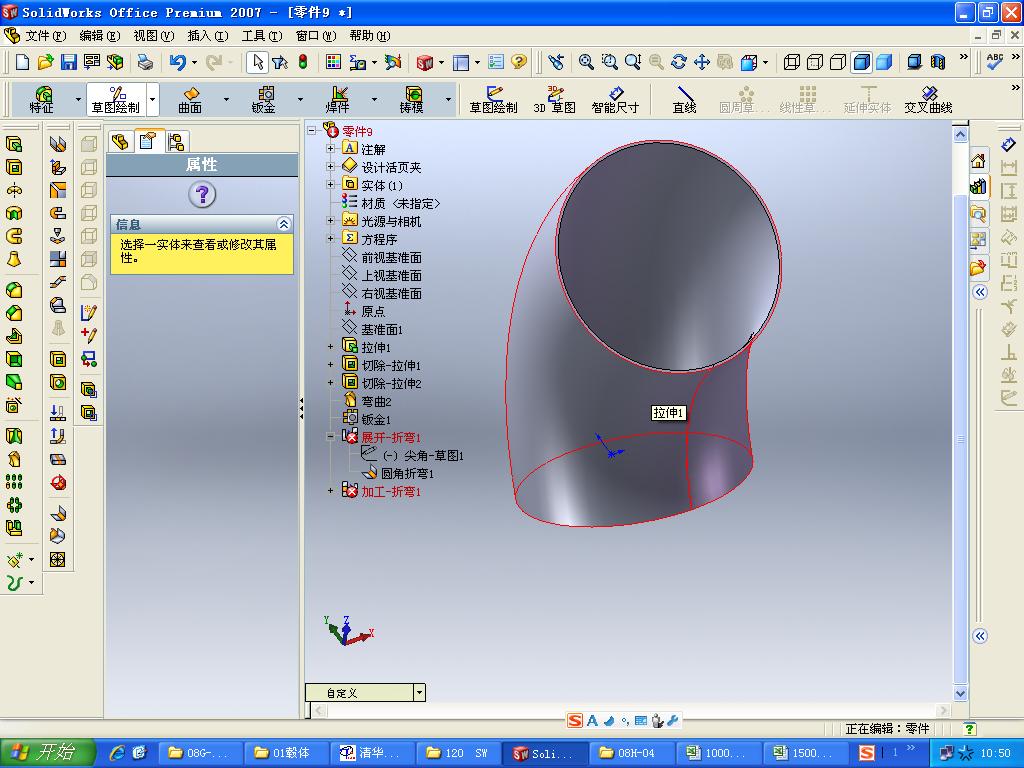Toggle the Hidden Lines Removed display icon

click(838, 62)
